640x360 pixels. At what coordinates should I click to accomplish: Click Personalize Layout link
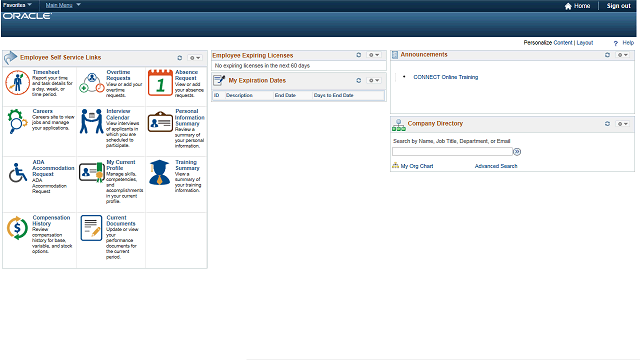[585, 42]
